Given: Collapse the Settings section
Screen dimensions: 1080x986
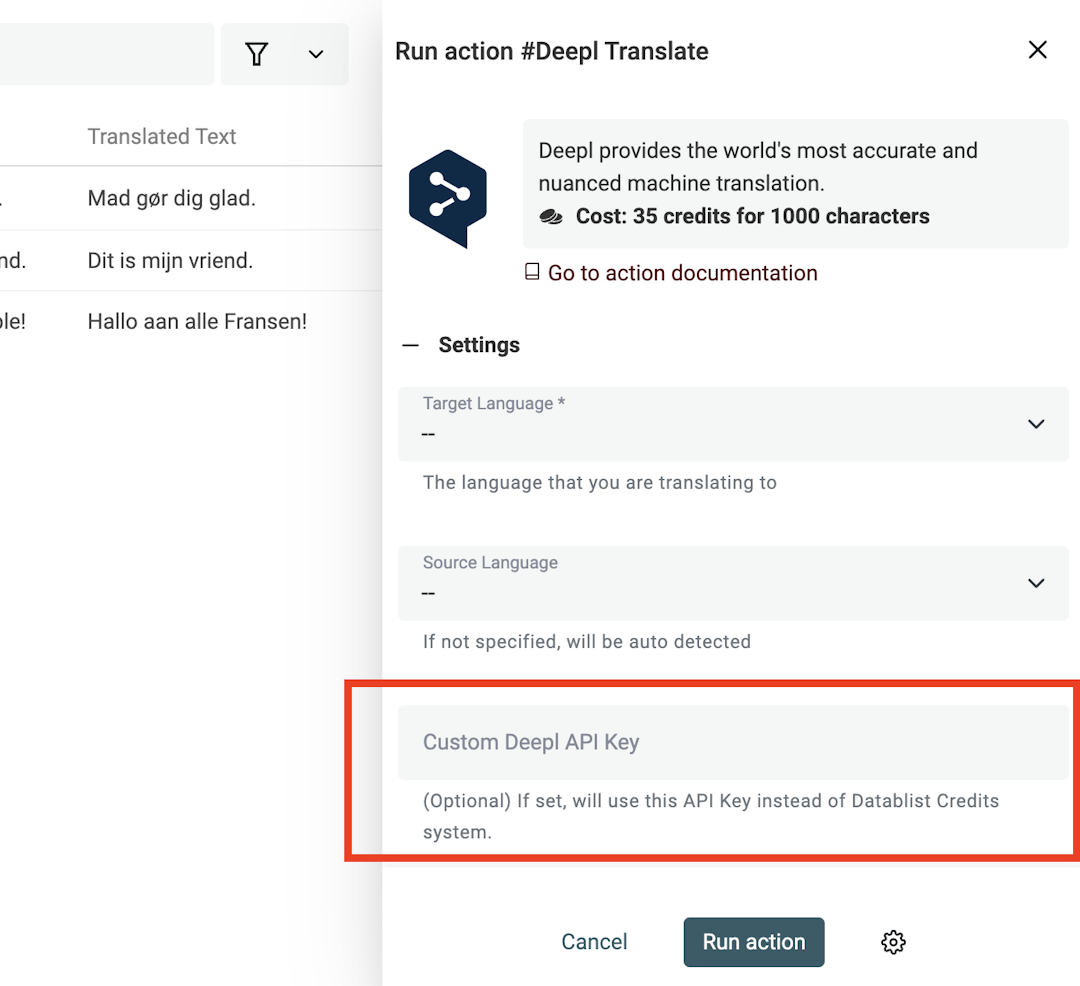Looking at the screenshot, I should 409,344.
